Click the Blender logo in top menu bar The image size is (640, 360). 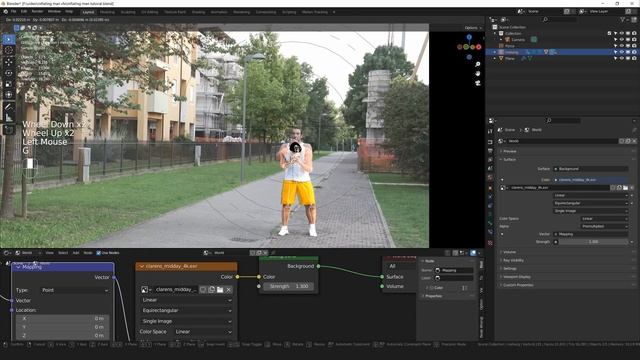click(x=5, y=12)
